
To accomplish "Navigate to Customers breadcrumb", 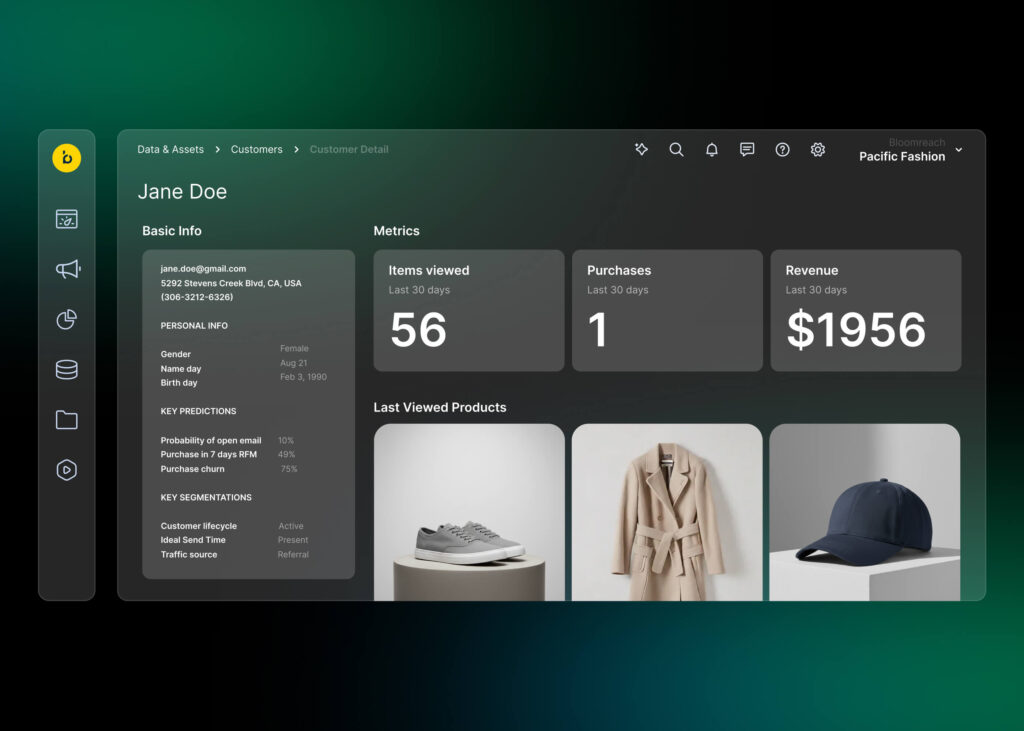I will 256,149.
